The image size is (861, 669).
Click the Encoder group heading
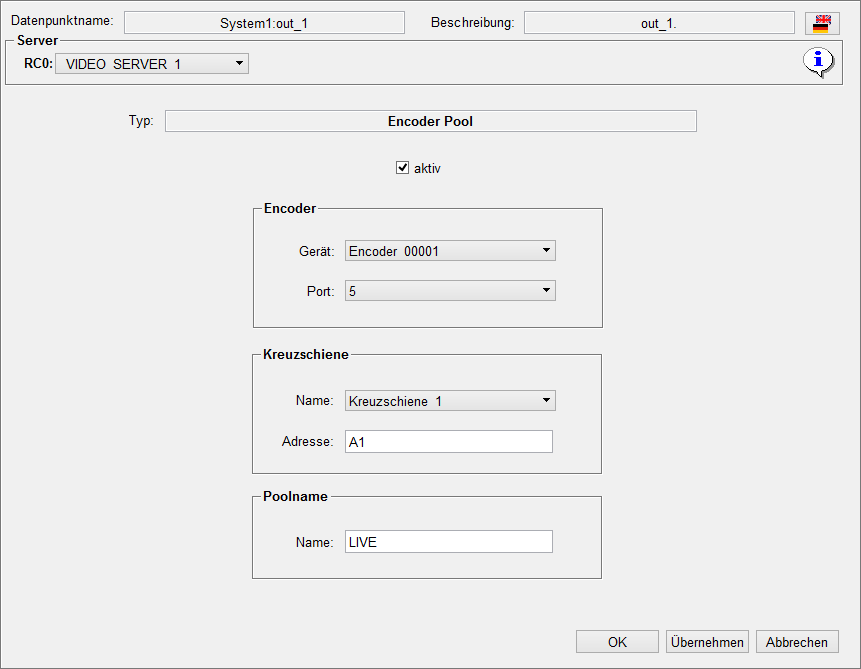289,209
